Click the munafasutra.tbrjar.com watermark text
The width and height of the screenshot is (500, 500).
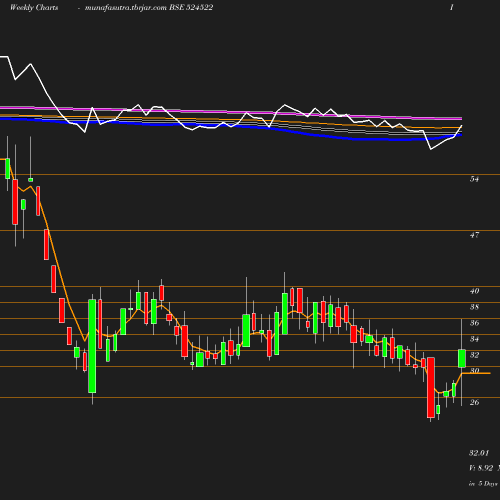point(126,8)
